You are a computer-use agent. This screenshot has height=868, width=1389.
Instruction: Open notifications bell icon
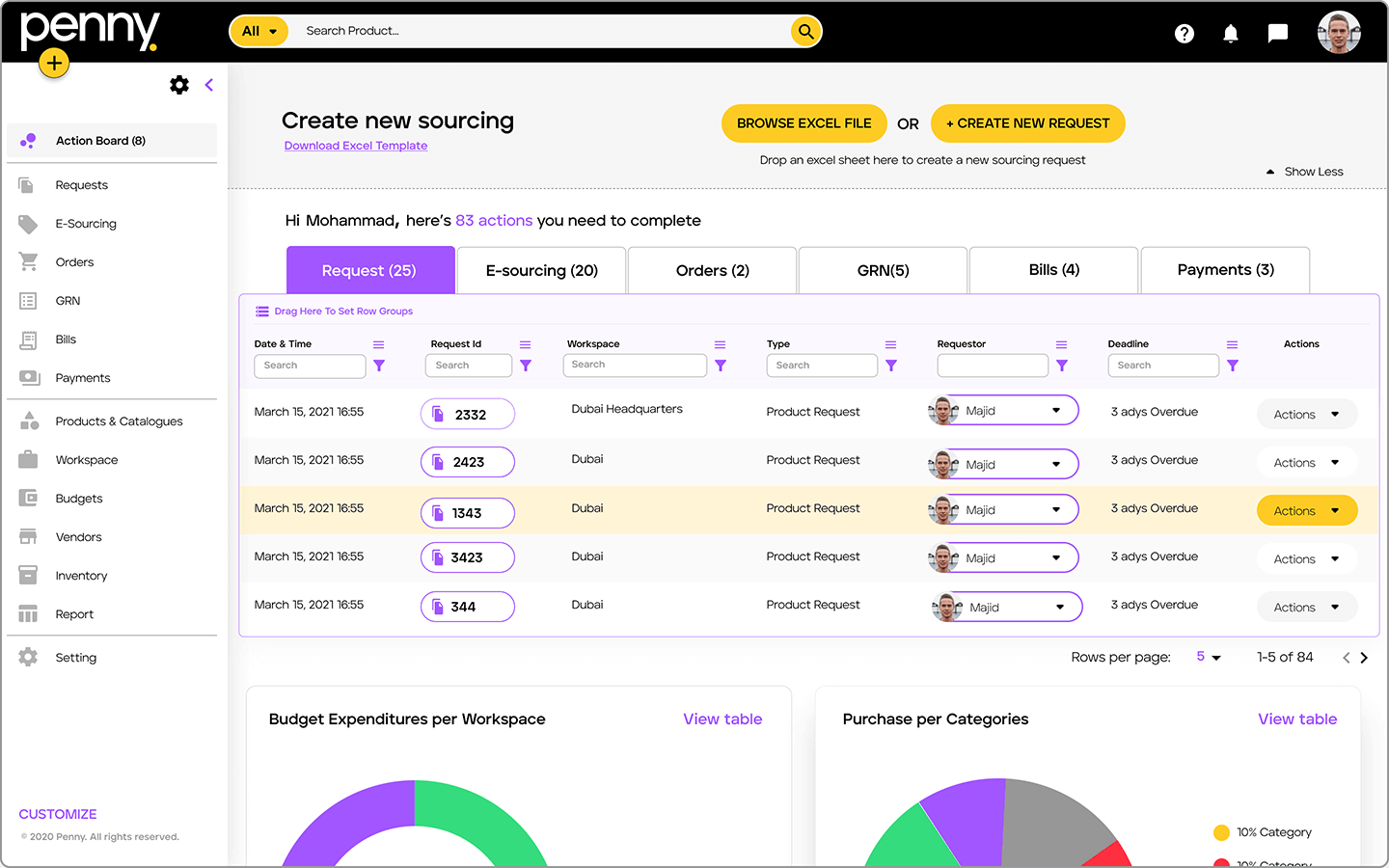coord(1231,34)
